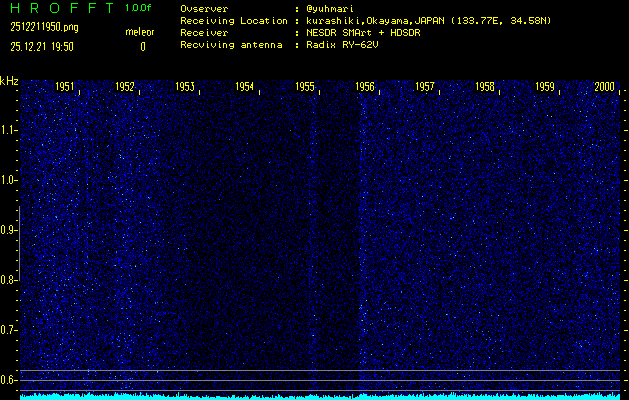This screenshot has height=400, width=629.
Task: Click the kHz axis unit label
Action: [9, 81]
